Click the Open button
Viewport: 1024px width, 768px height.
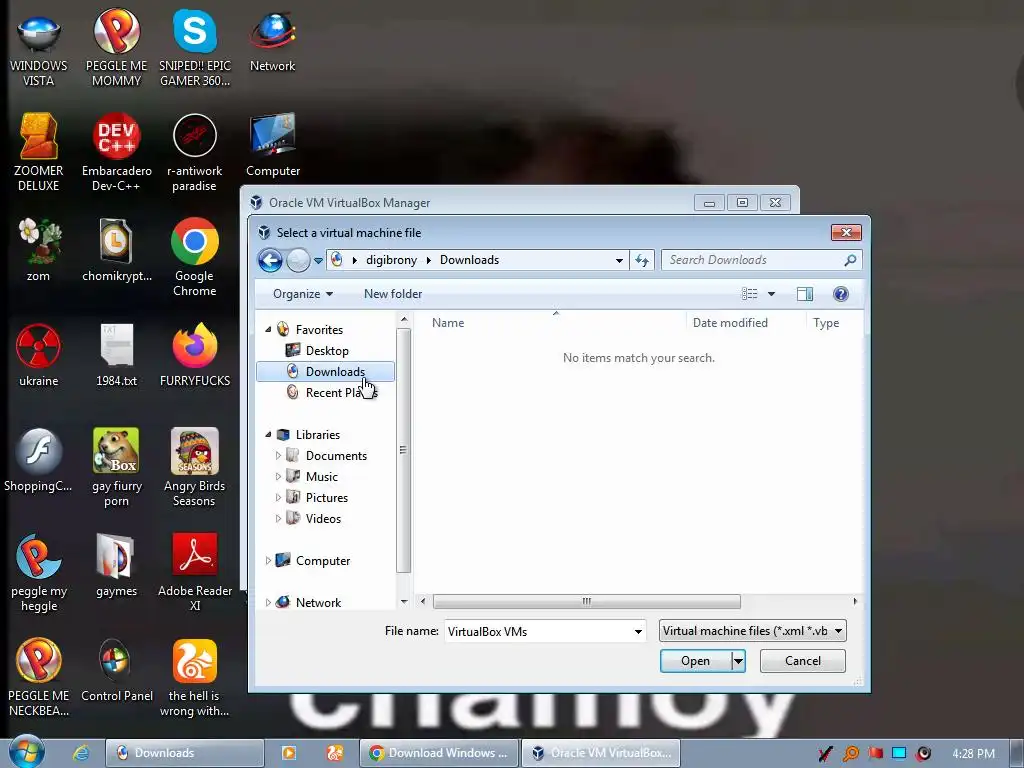(x=696, y=661)
